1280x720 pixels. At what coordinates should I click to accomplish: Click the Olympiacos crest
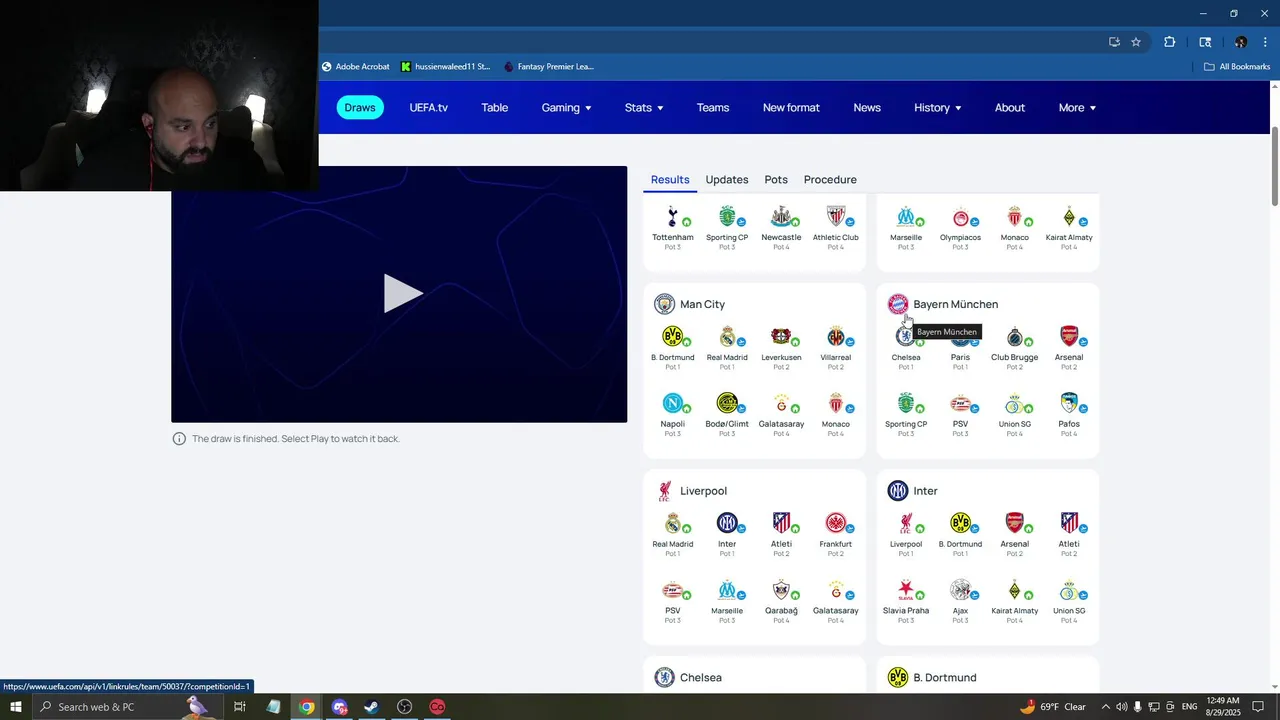(x=960, y=216)
